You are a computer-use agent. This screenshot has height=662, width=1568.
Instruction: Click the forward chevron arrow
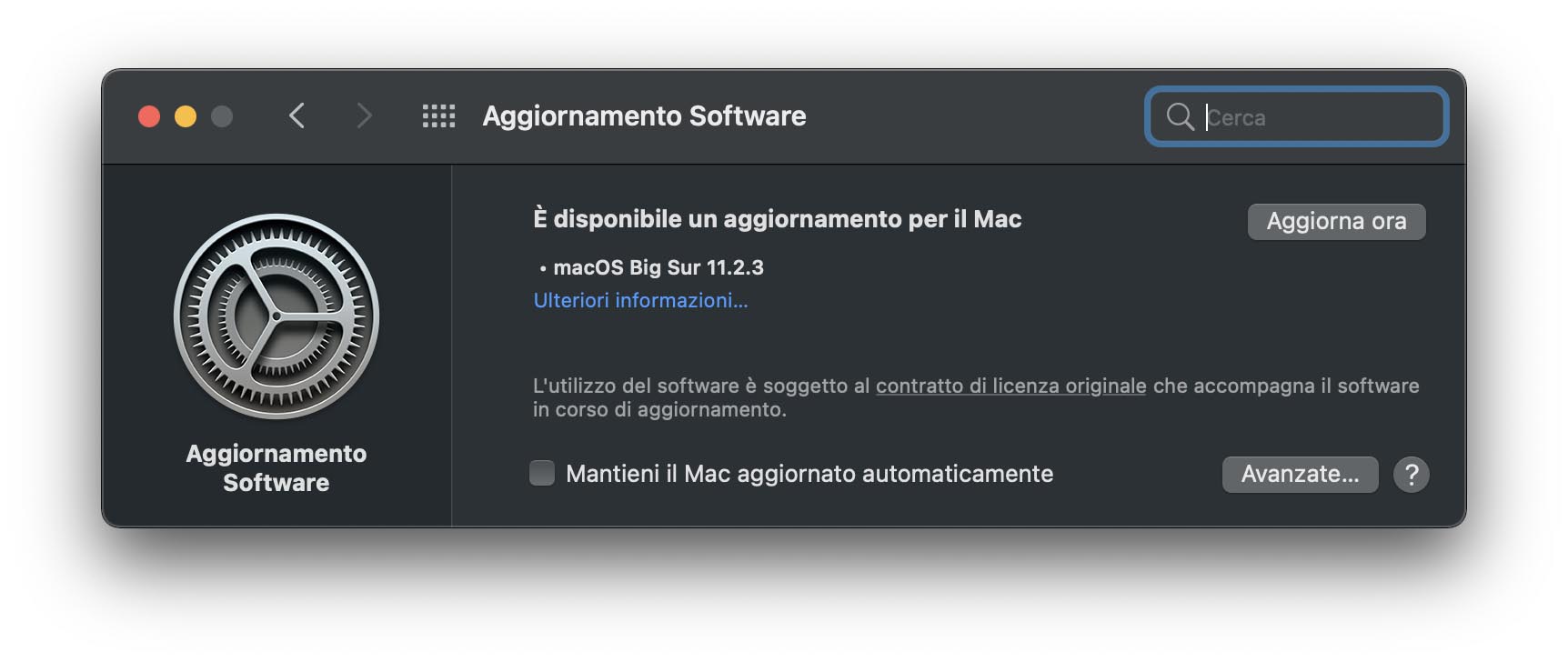pos(364,115)
